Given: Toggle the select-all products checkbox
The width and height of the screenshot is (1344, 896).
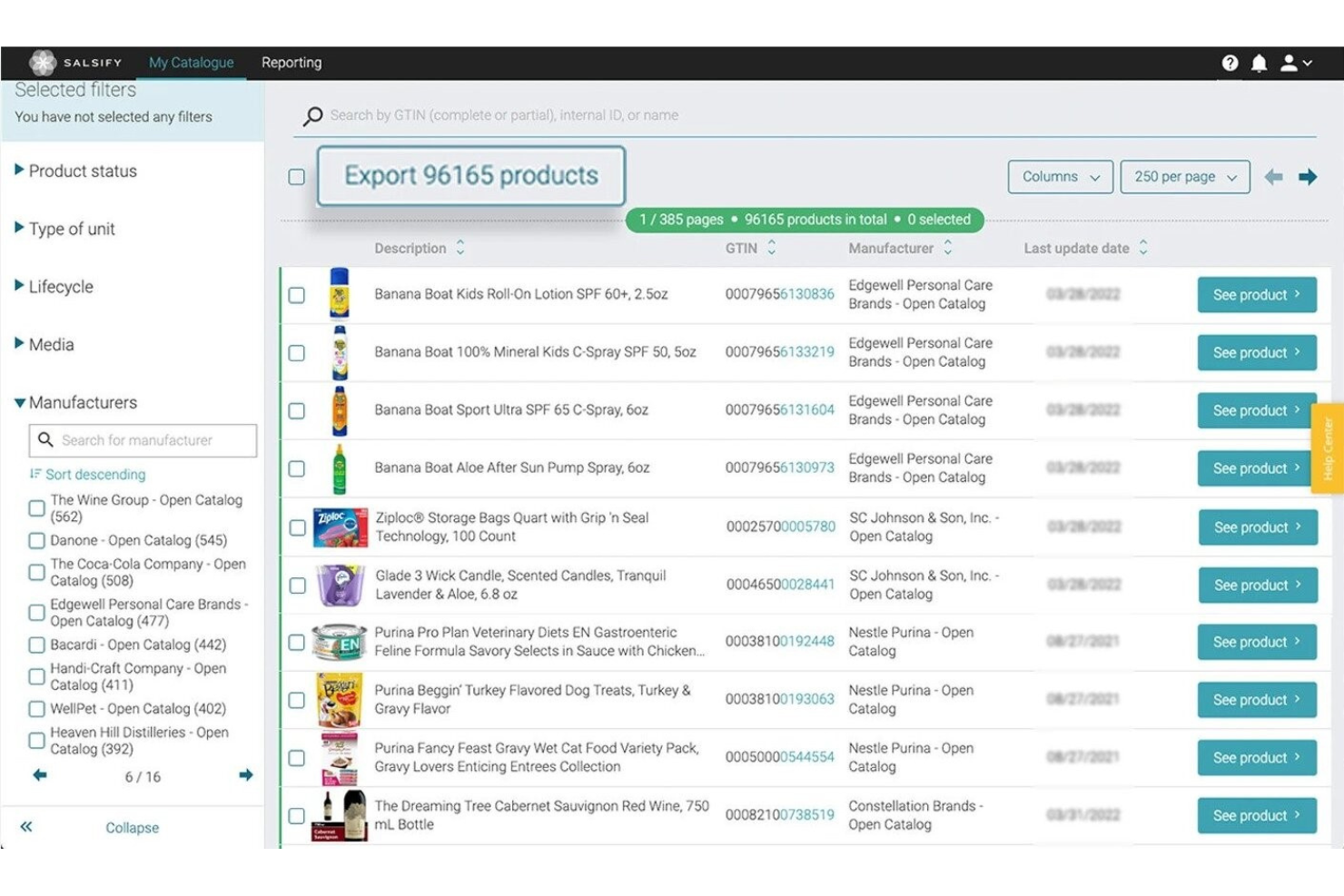Looking at the screenshot, I should 297,177.
